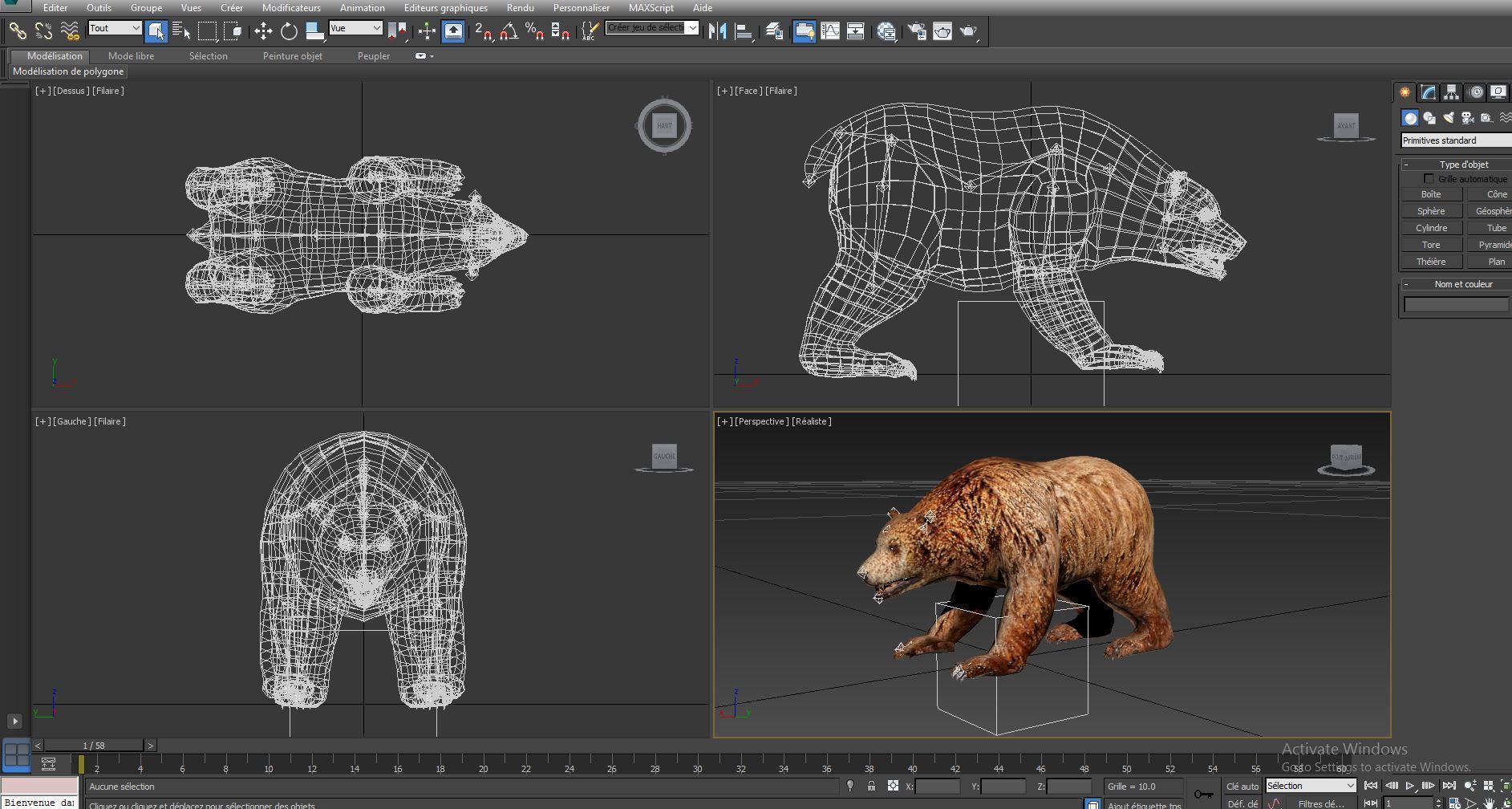Open the Primitives standard dropdown
Screen dimensions: 1512x809
(x=1456, y=140)
